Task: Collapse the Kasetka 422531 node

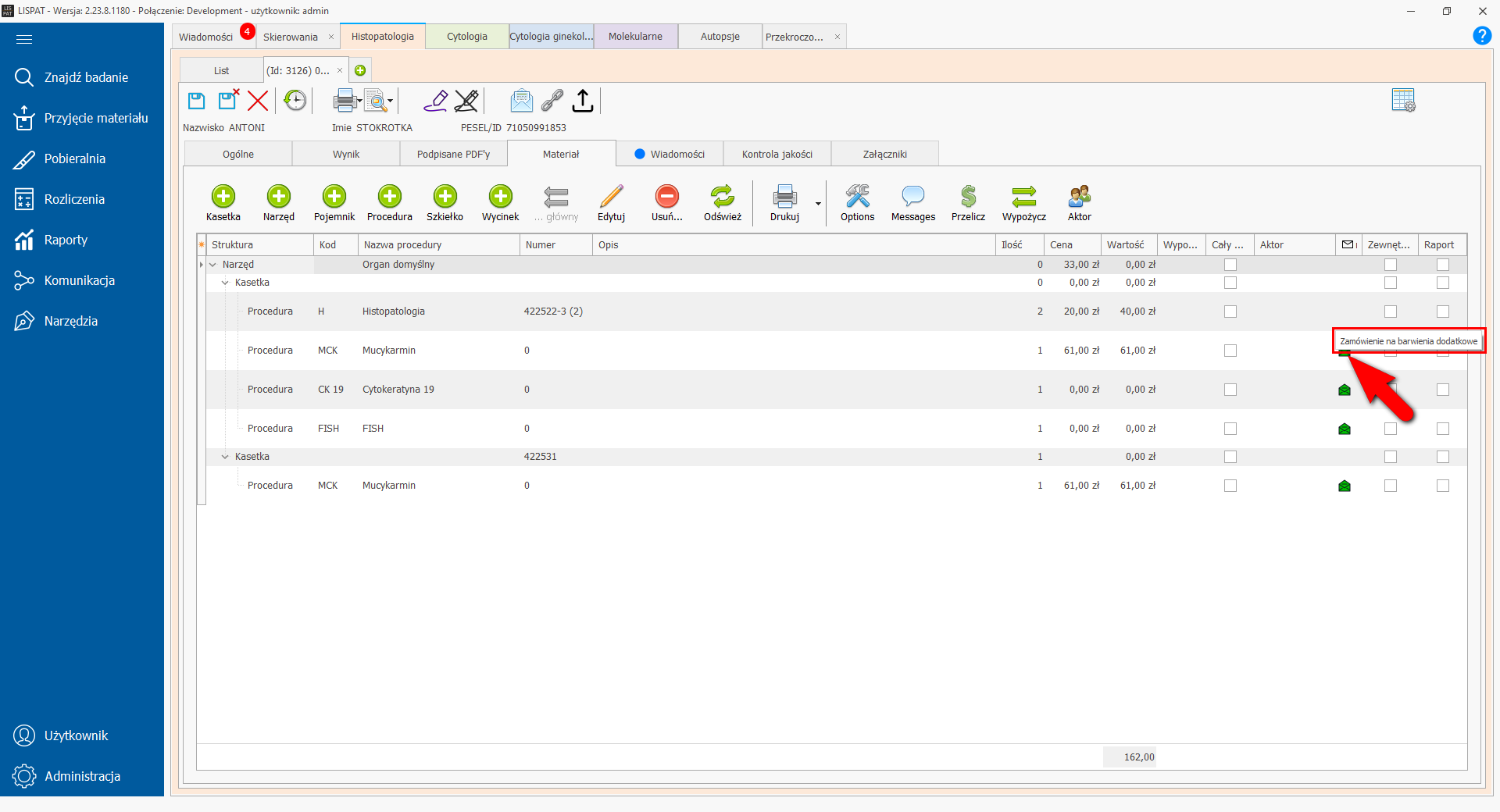Action: coord(225,457)
